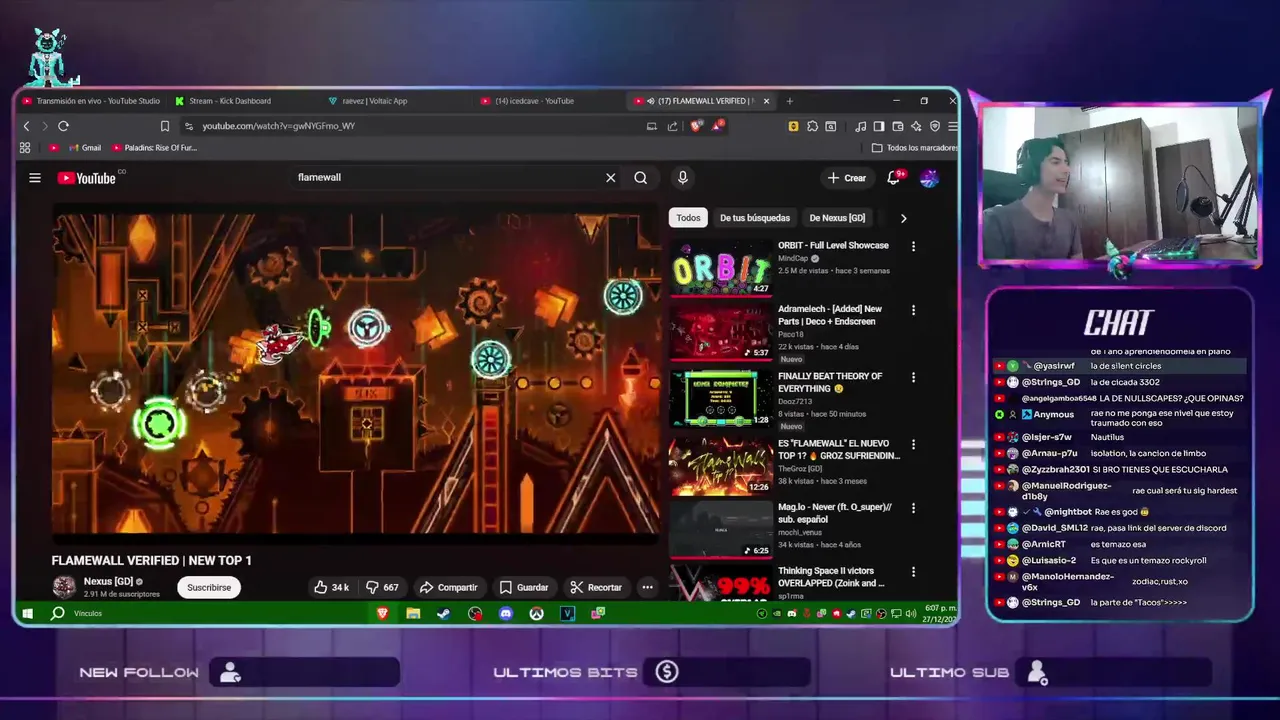1280x720 pixels.
Task: Open a new browser tab
Action: point(789,100)
